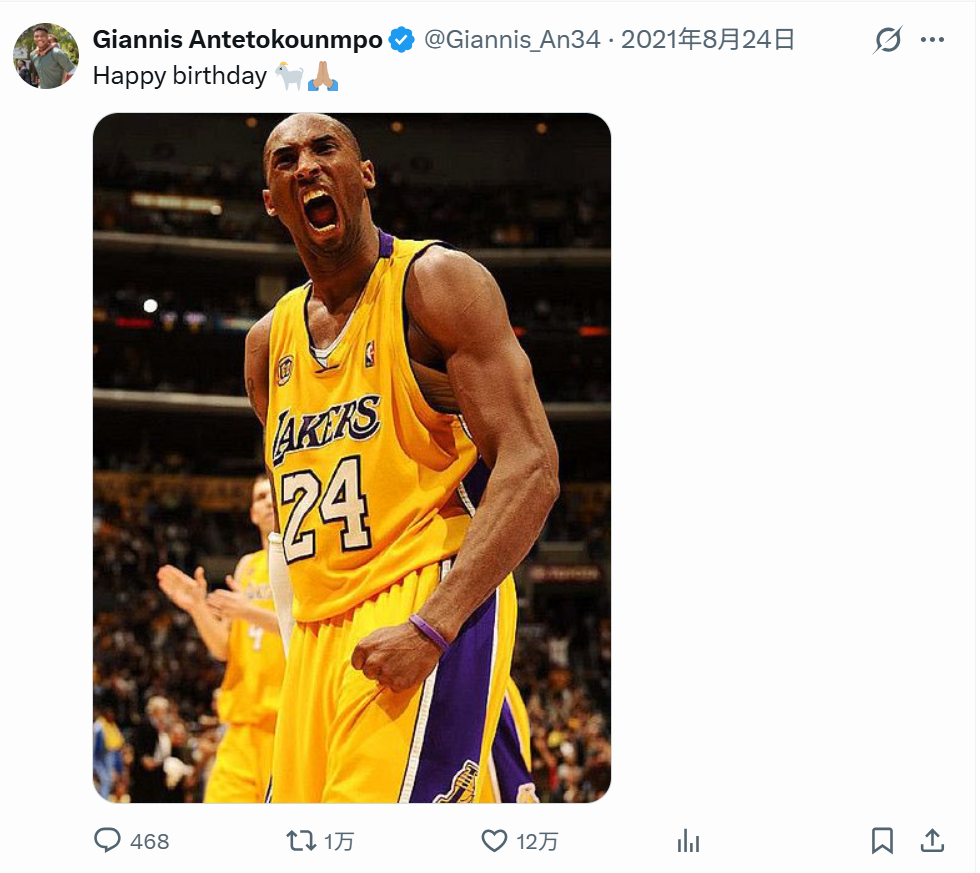Open the share post upload icon

(932, 841)
